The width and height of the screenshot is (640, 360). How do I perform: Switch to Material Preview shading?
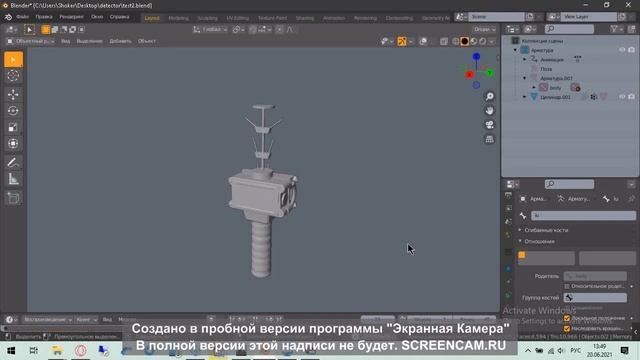tap(474, 41)
